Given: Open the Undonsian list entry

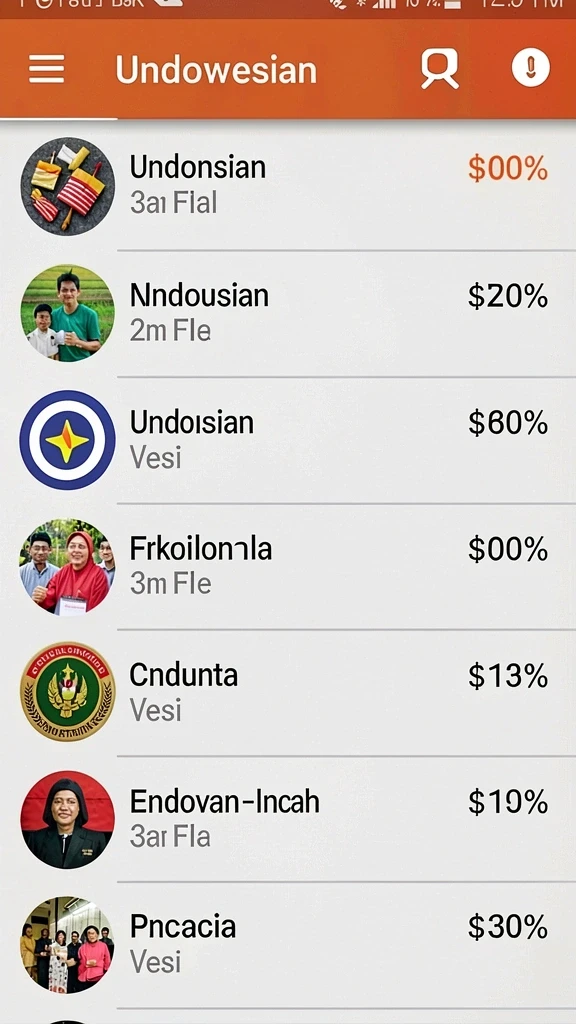Looking at the screenshot, I should tap(288, 186).
